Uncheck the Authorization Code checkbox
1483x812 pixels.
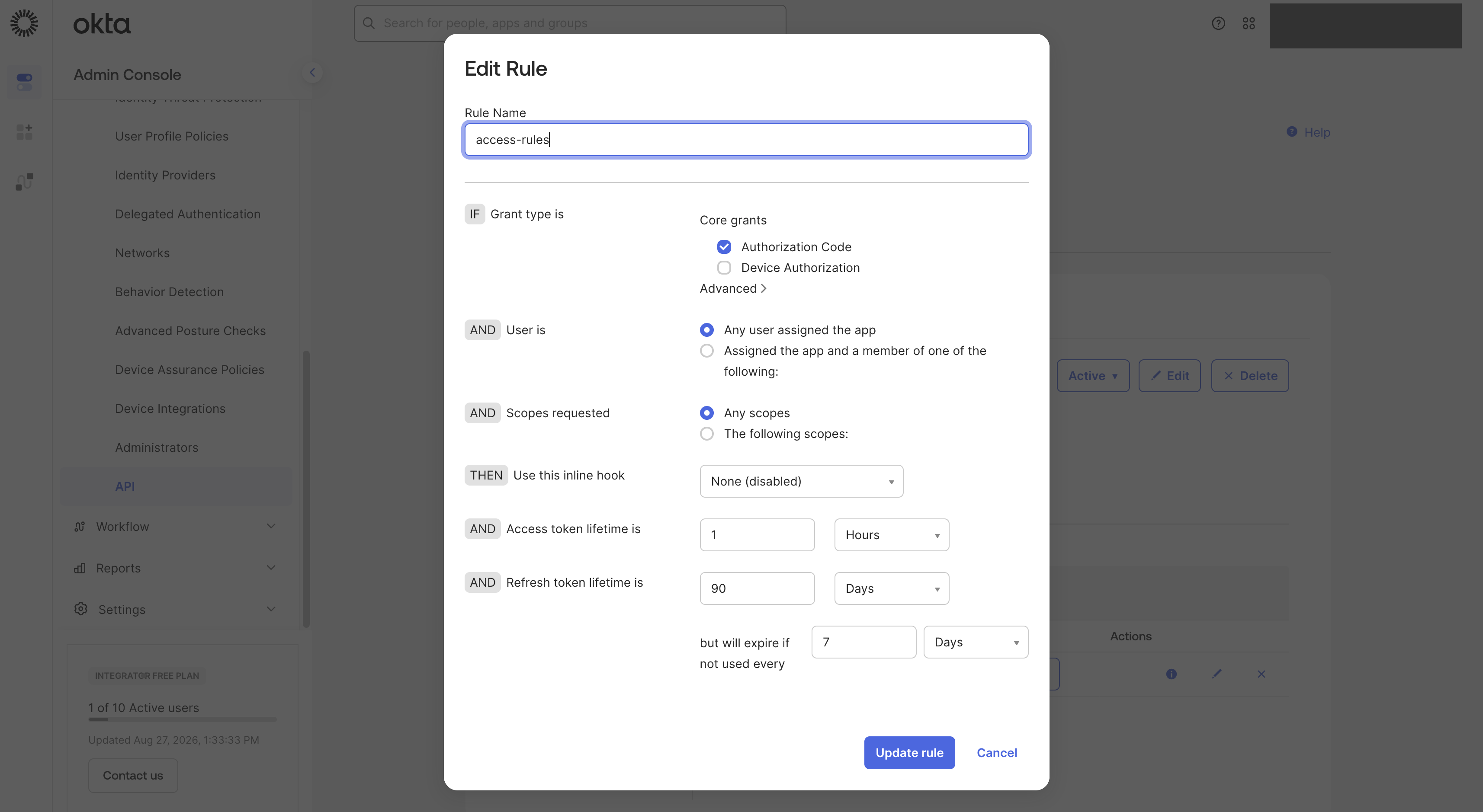(724, 247)
